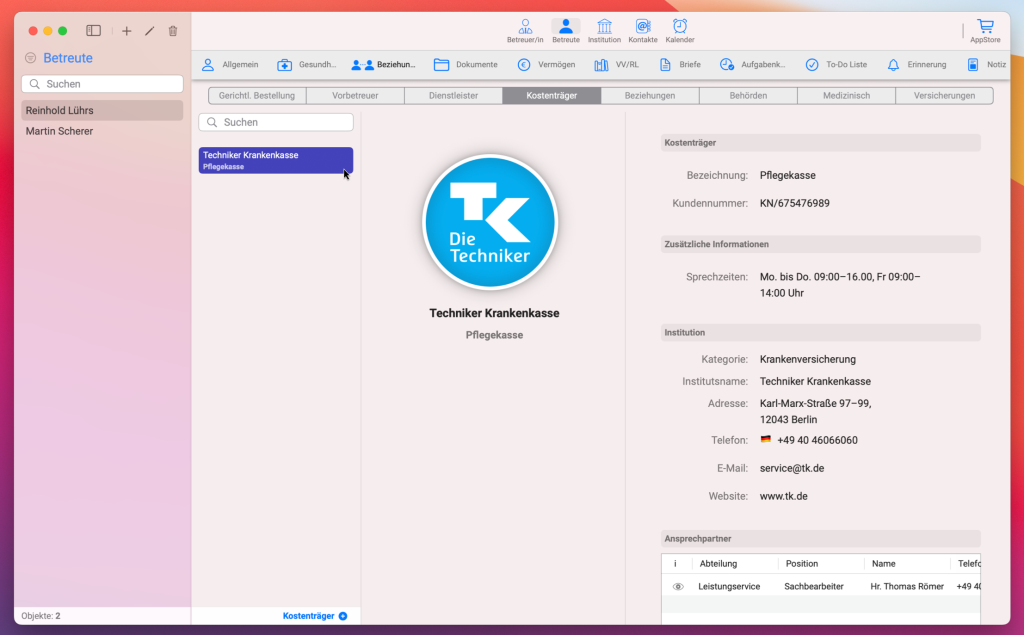Open the Aufgabenkatalog toolbar item
This screenshot has width=1024, height=635.
(752, 65)
